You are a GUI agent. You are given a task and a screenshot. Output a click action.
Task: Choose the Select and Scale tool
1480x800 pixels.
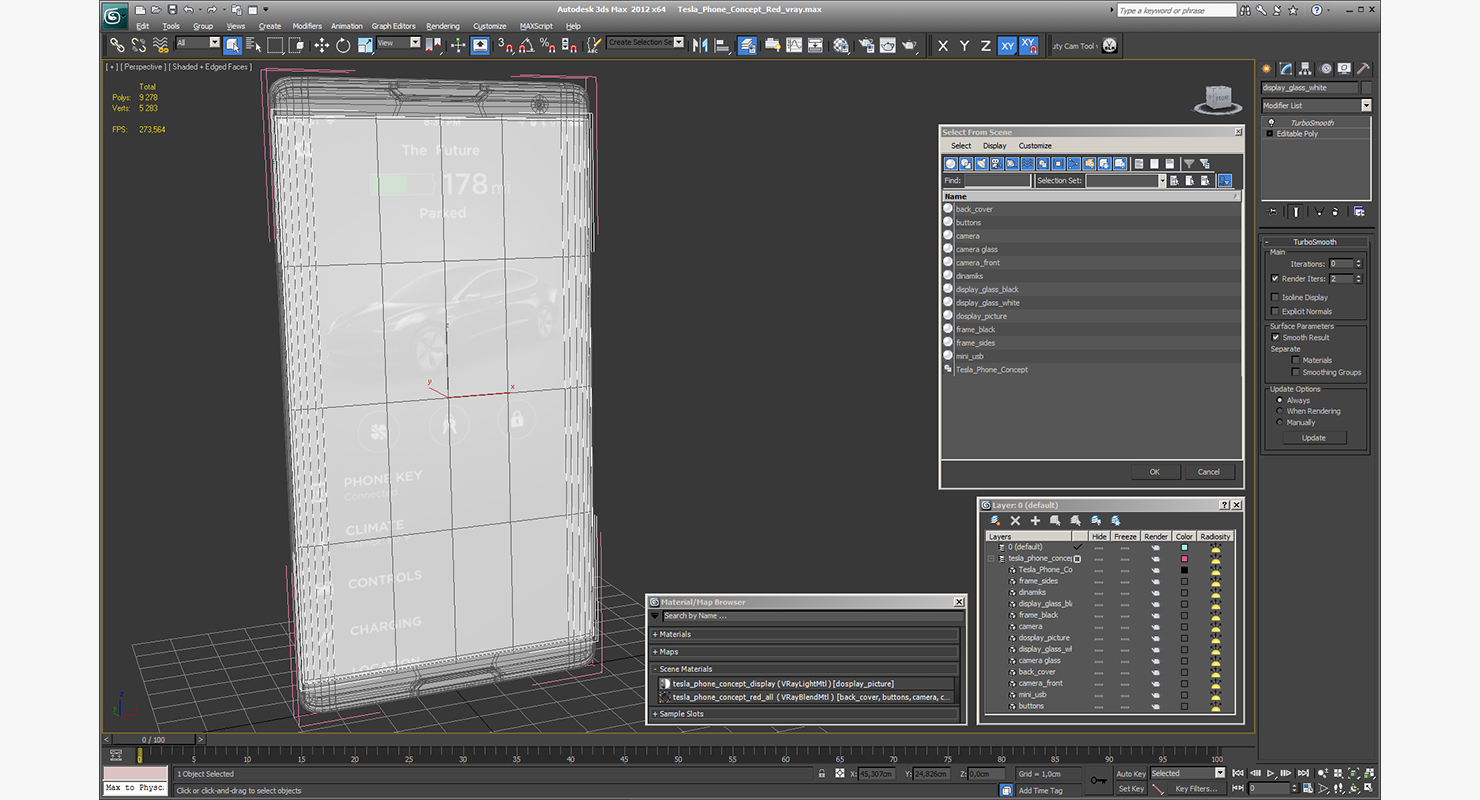click(365, 45)
